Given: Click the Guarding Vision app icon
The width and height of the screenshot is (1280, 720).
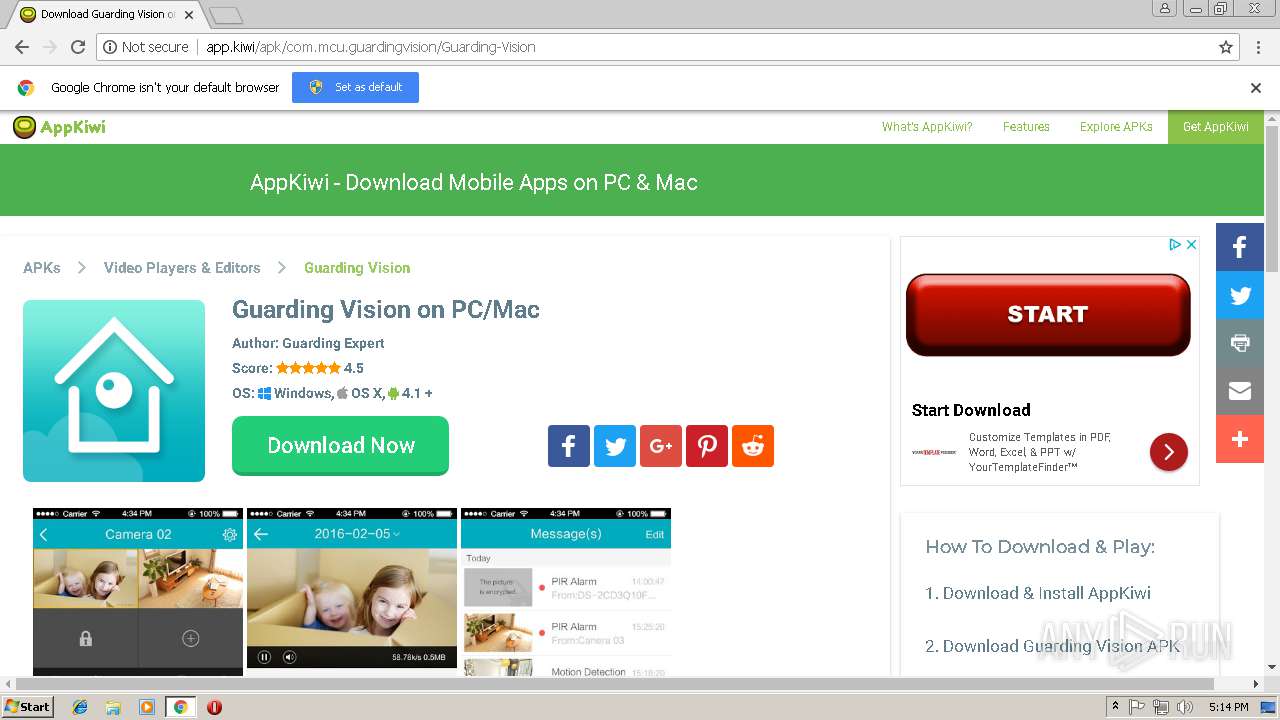Looking at the screenshot, I should tap(114, 391).
